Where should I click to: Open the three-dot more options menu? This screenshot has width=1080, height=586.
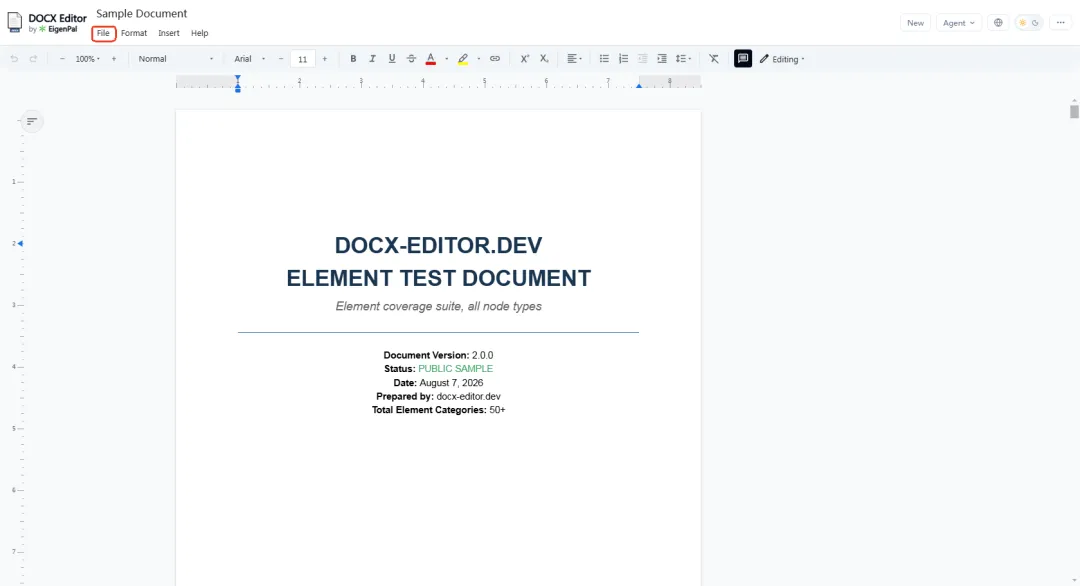[x=1061, y=23]
